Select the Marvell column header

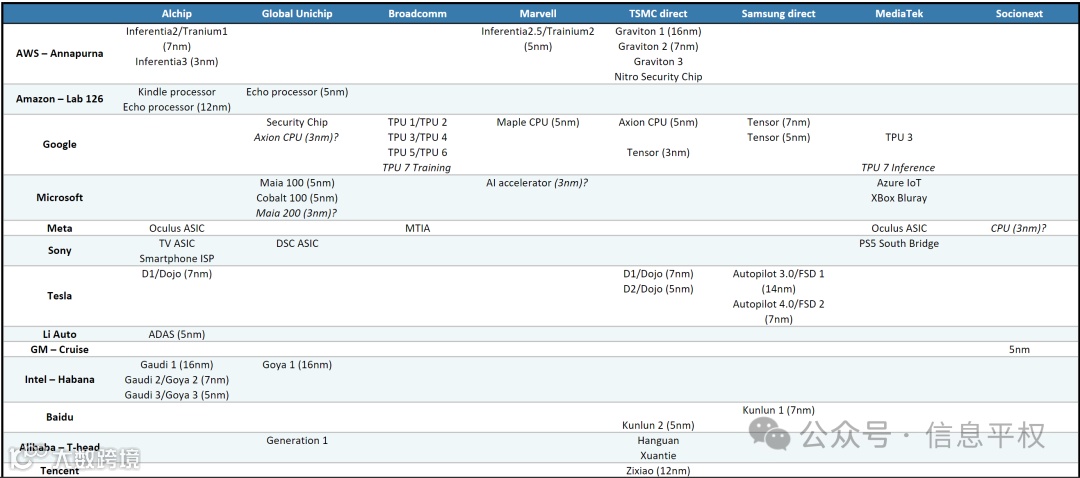coord(537,14)
